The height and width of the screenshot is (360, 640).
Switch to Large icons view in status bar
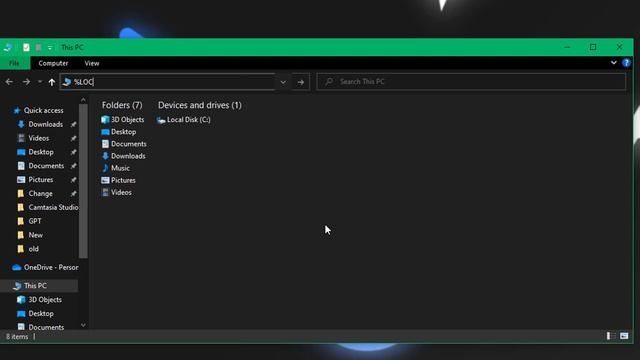point(624,336)
